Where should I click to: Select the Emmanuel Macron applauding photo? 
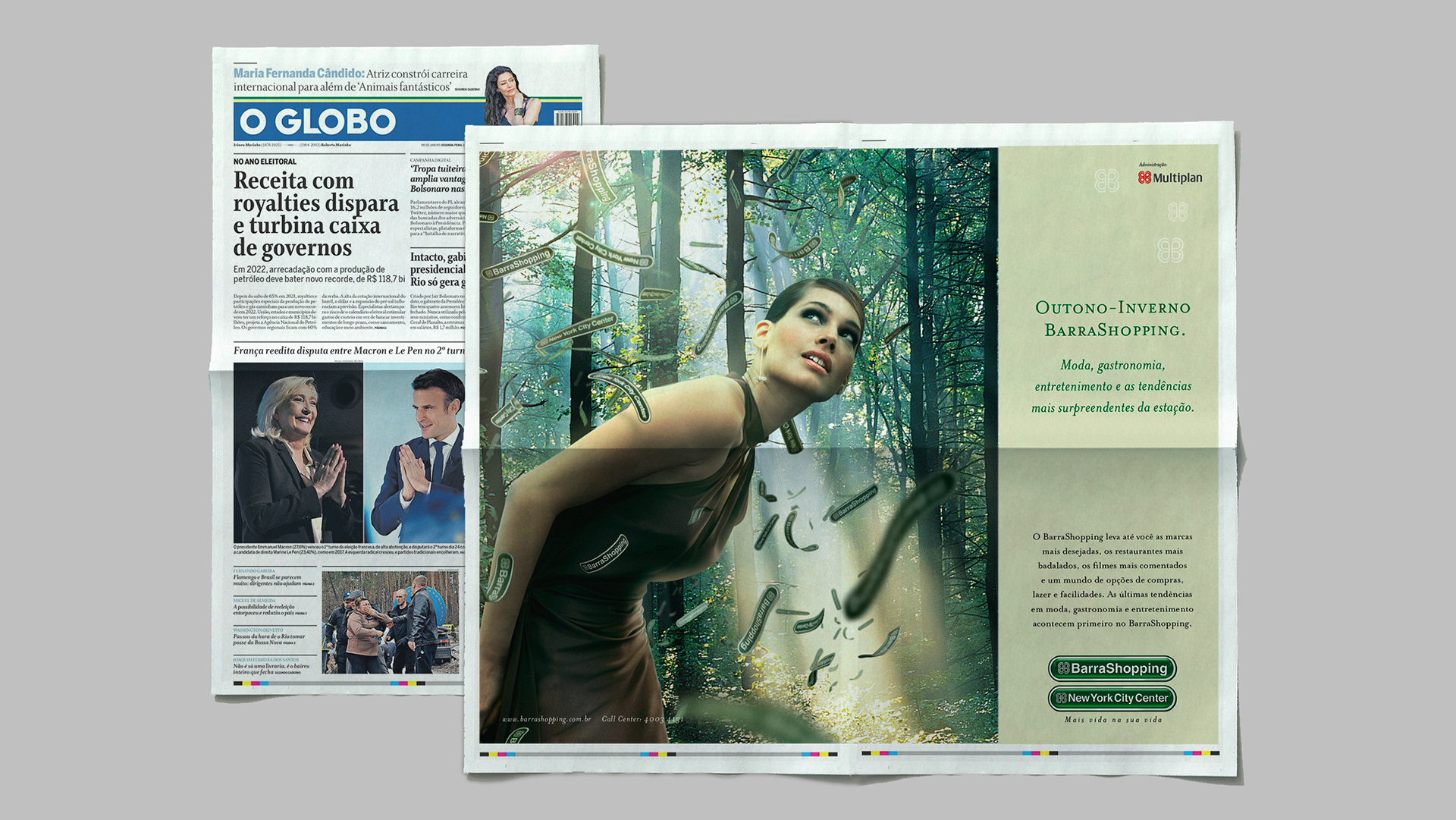pyautogui.click(x=414, y=453)
